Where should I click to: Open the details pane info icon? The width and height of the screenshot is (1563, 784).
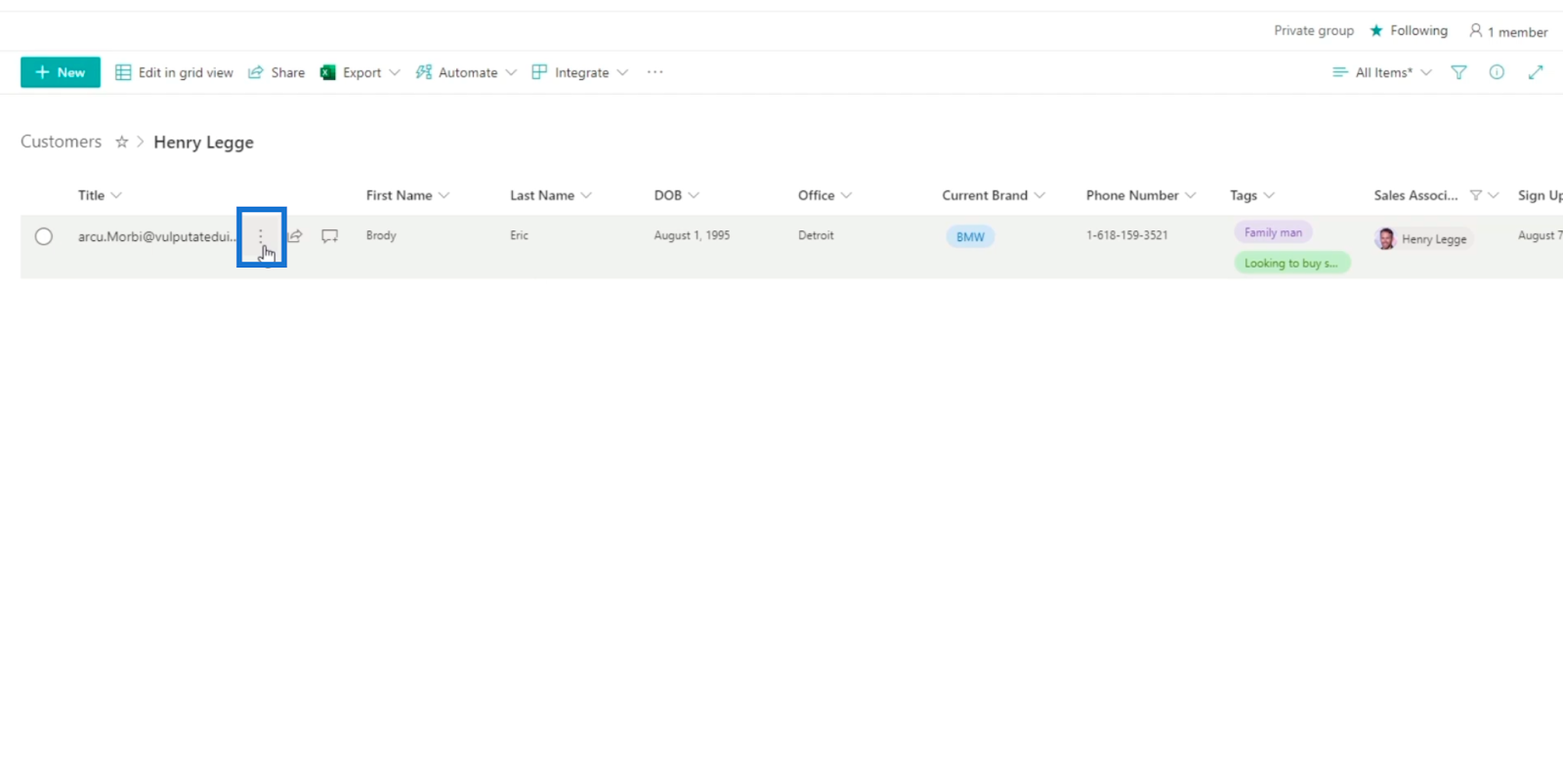point(1497,72)
